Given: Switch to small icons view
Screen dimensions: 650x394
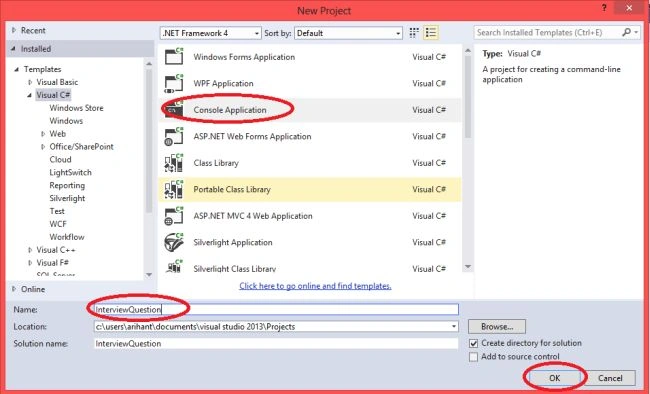Looking at the screenshot, I should (x=414, y=33).
